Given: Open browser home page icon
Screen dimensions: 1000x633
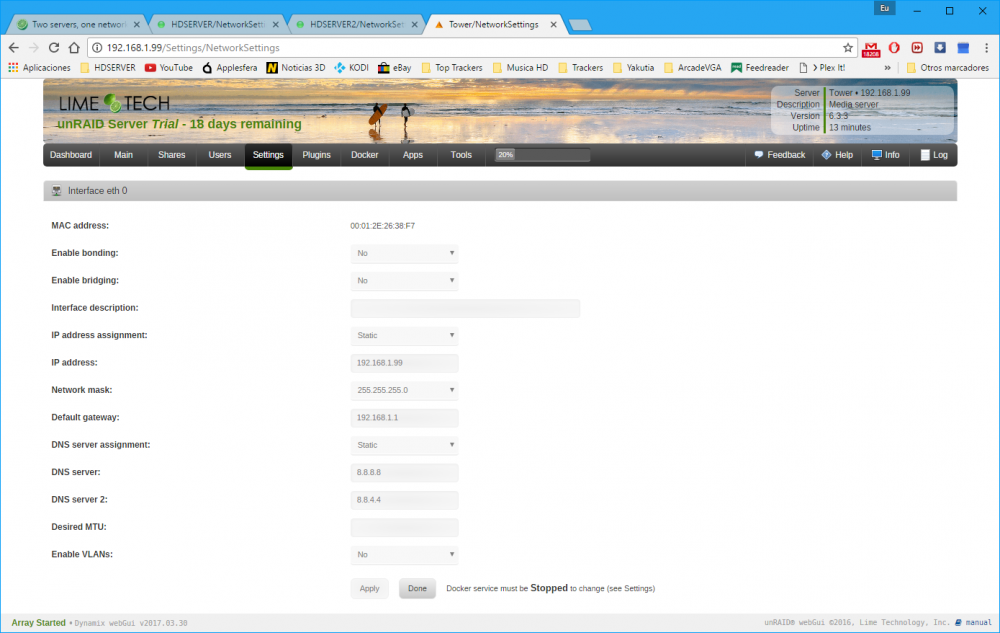Looking at the screenshot, I should pos(74,48).
